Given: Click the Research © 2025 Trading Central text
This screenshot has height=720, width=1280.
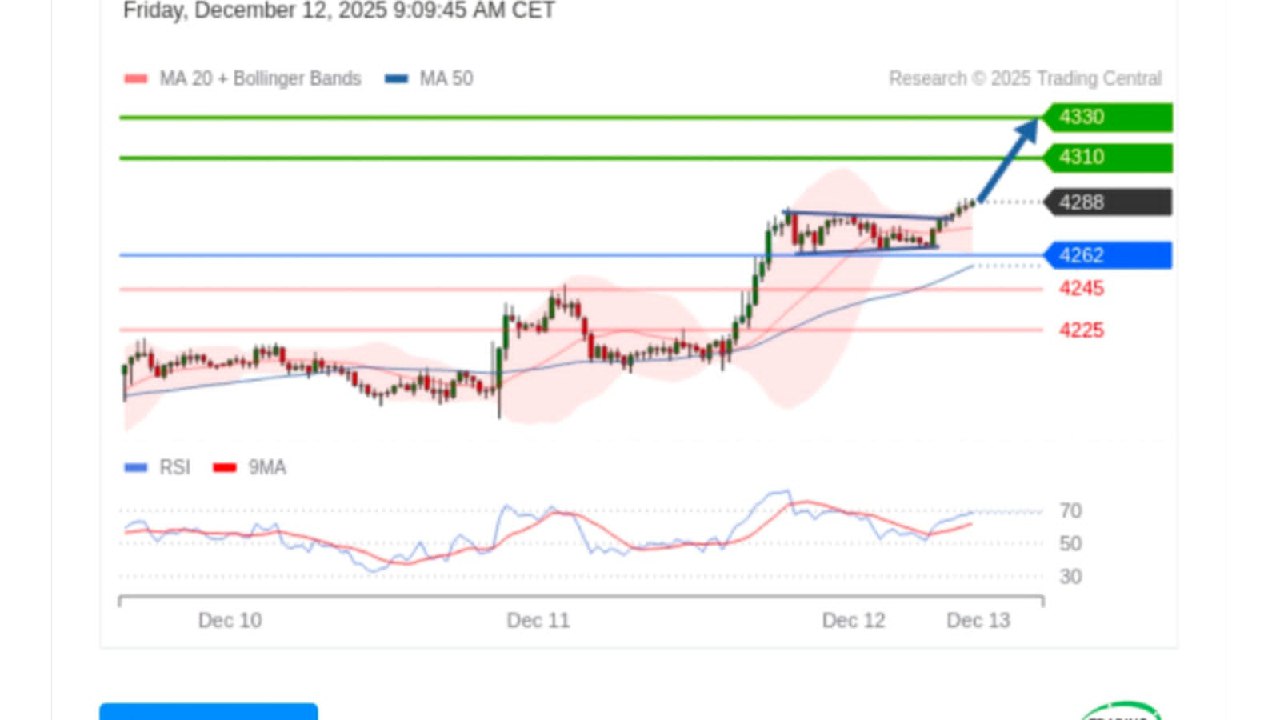Looking at the screenshot, I should click(x=1026, y=79).
